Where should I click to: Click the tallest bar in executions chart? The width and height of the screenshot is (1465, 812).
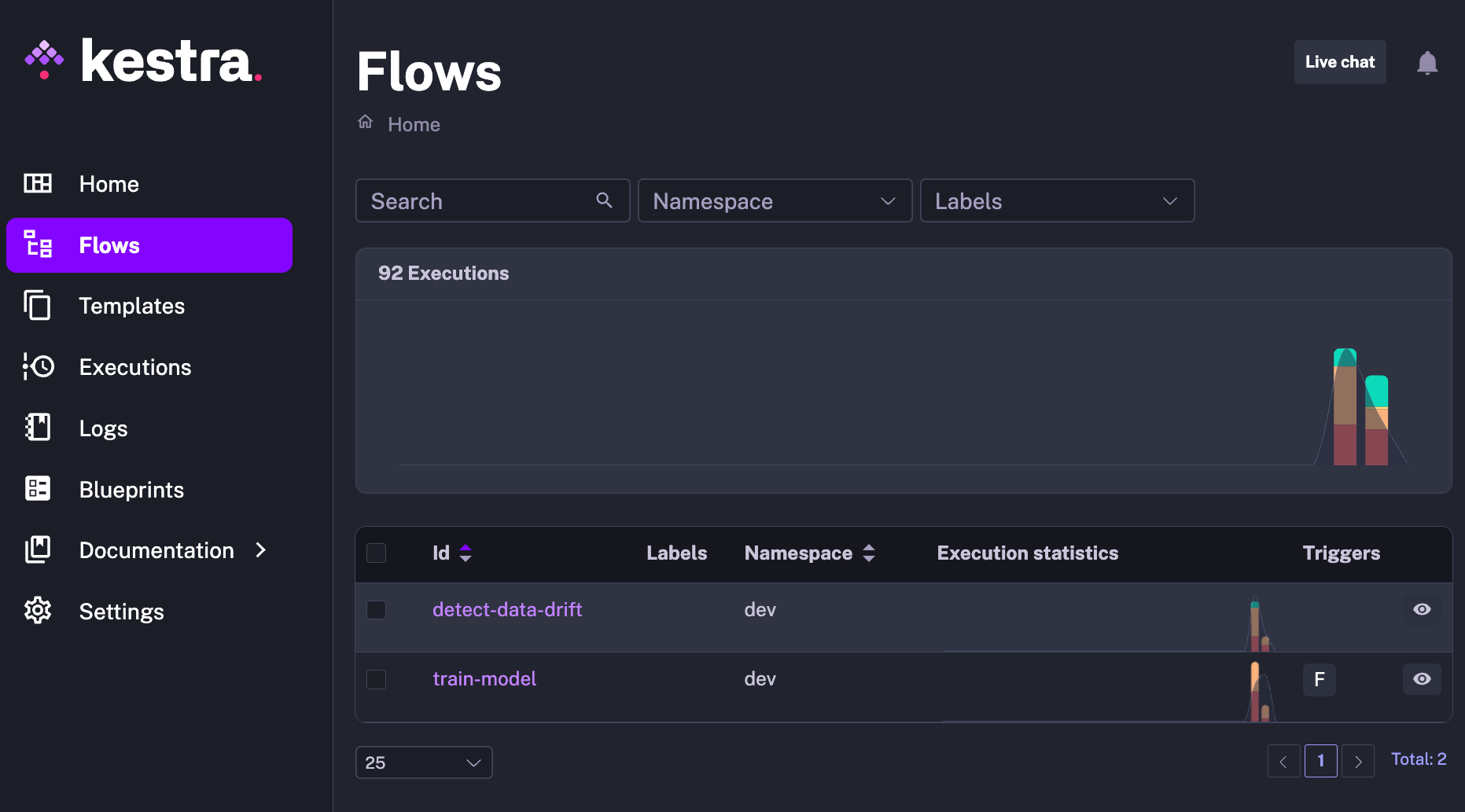tap(1345, 407)
